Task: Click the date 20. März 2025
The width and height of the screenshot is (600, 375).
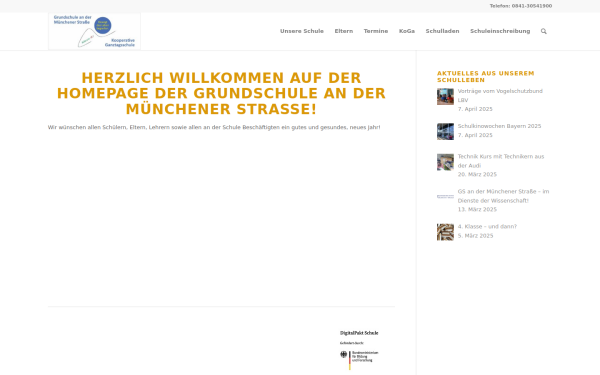Action: point(477,174)
